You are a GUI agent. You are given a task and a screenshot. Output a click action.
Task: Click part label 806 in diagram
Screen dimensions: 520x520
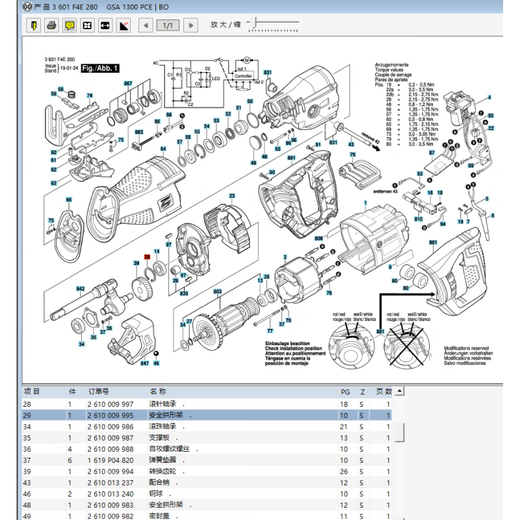pyautogui.click(x=319, y=238)
